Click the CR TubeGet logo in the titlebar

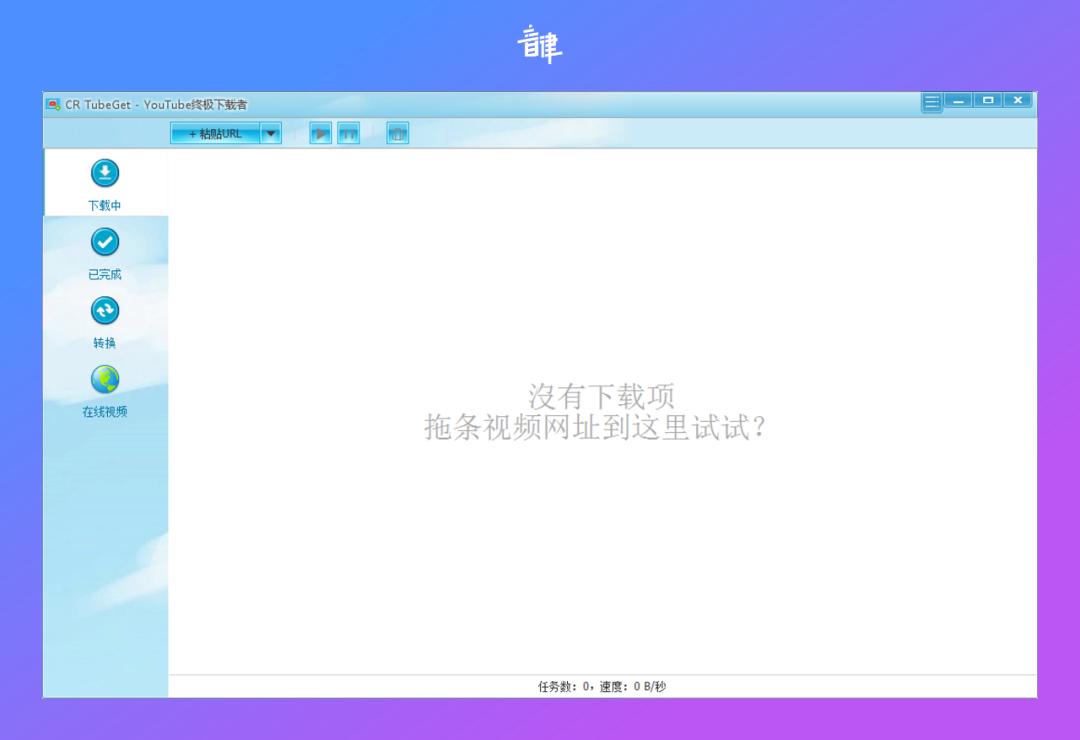[x=51, y=103]
